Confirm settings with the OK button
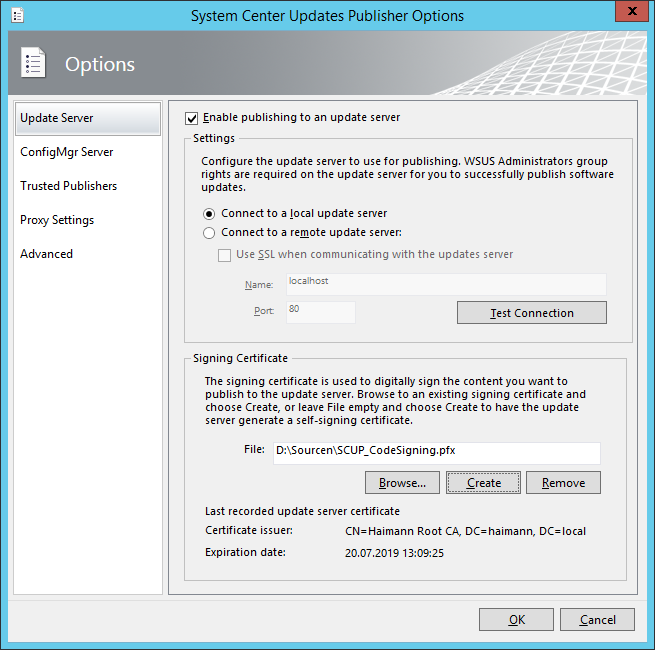655x650 pixels. pos(516,620)
